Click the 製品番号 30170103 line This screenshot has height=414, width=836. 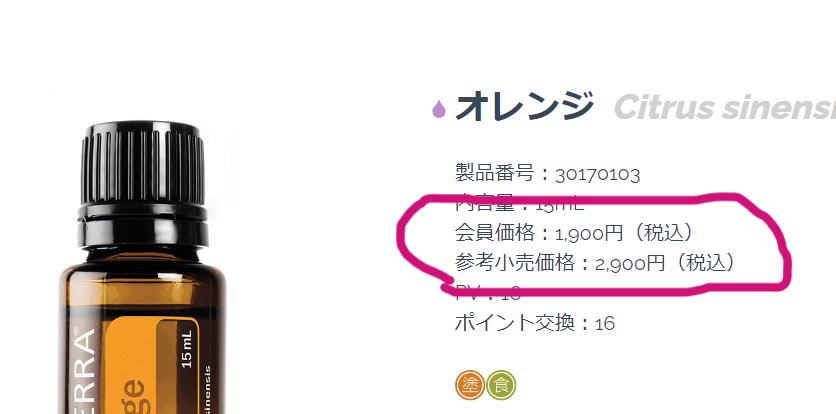547,173
